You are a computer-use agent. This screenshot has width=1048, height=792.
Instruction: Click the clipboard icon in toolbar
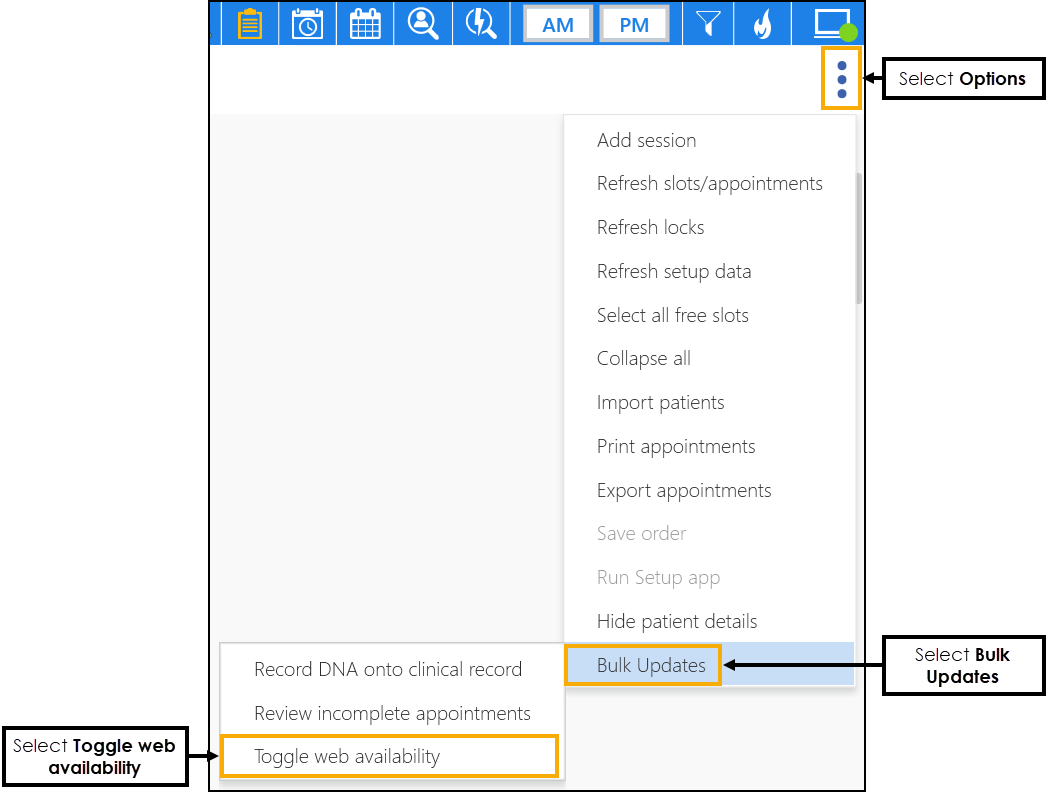coord(250,24)
